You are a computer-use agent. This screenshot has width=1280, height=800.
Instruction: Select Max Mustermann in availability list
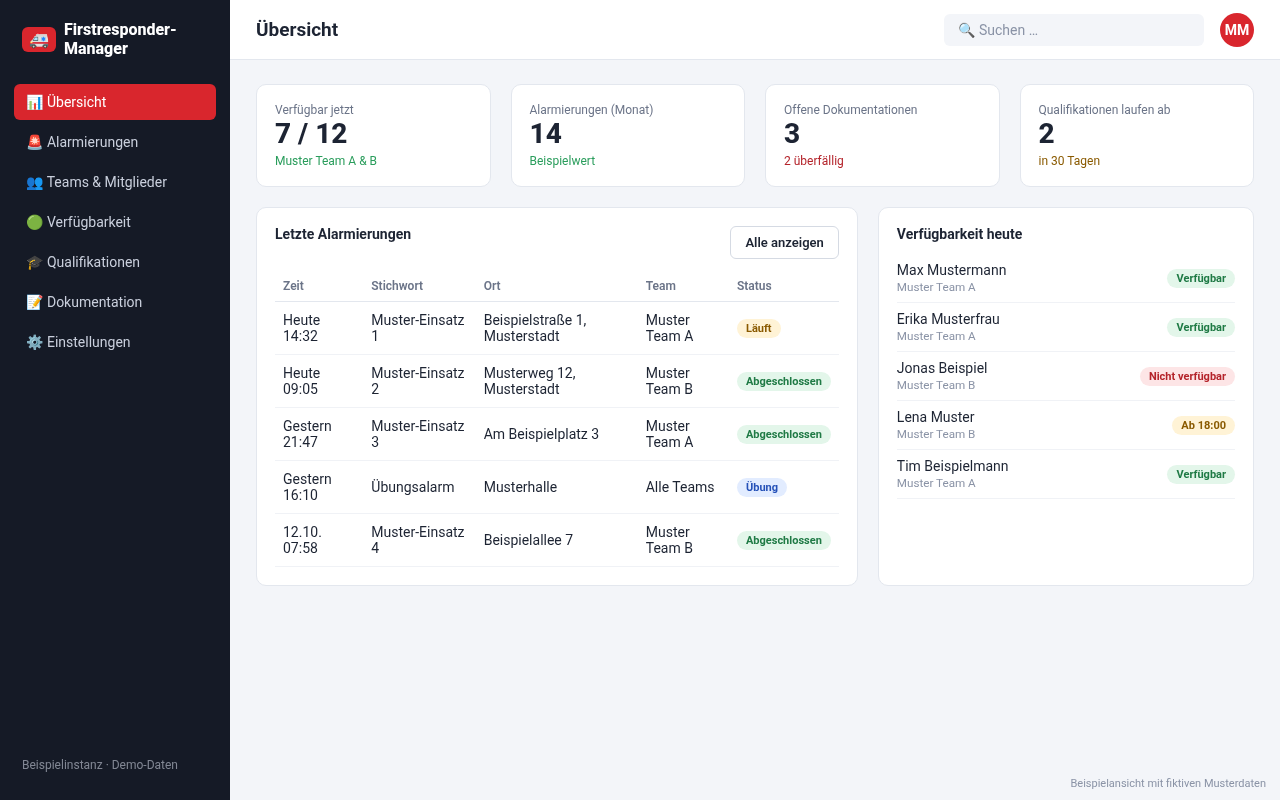1066,278
